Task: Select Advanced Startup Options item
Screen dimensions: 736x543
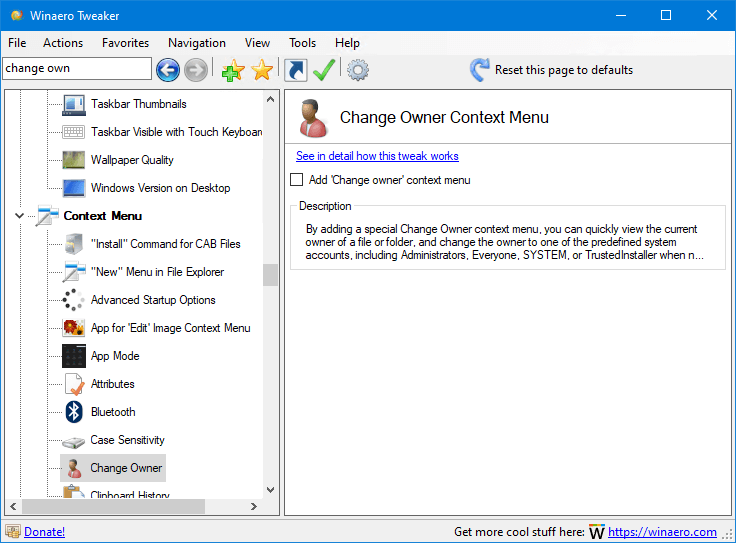Action: 153,300
